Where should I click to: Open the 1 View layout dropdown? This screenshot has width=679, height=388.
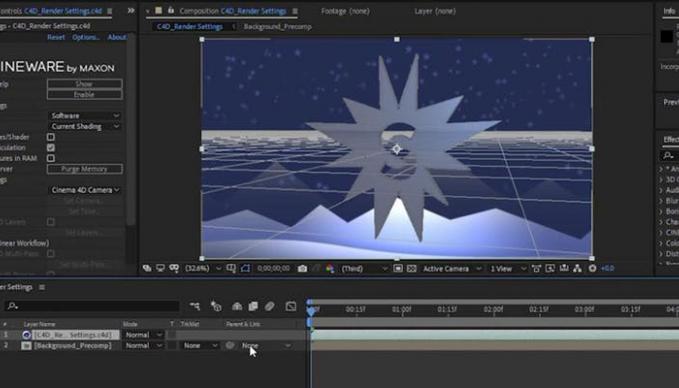coord(508,269)
